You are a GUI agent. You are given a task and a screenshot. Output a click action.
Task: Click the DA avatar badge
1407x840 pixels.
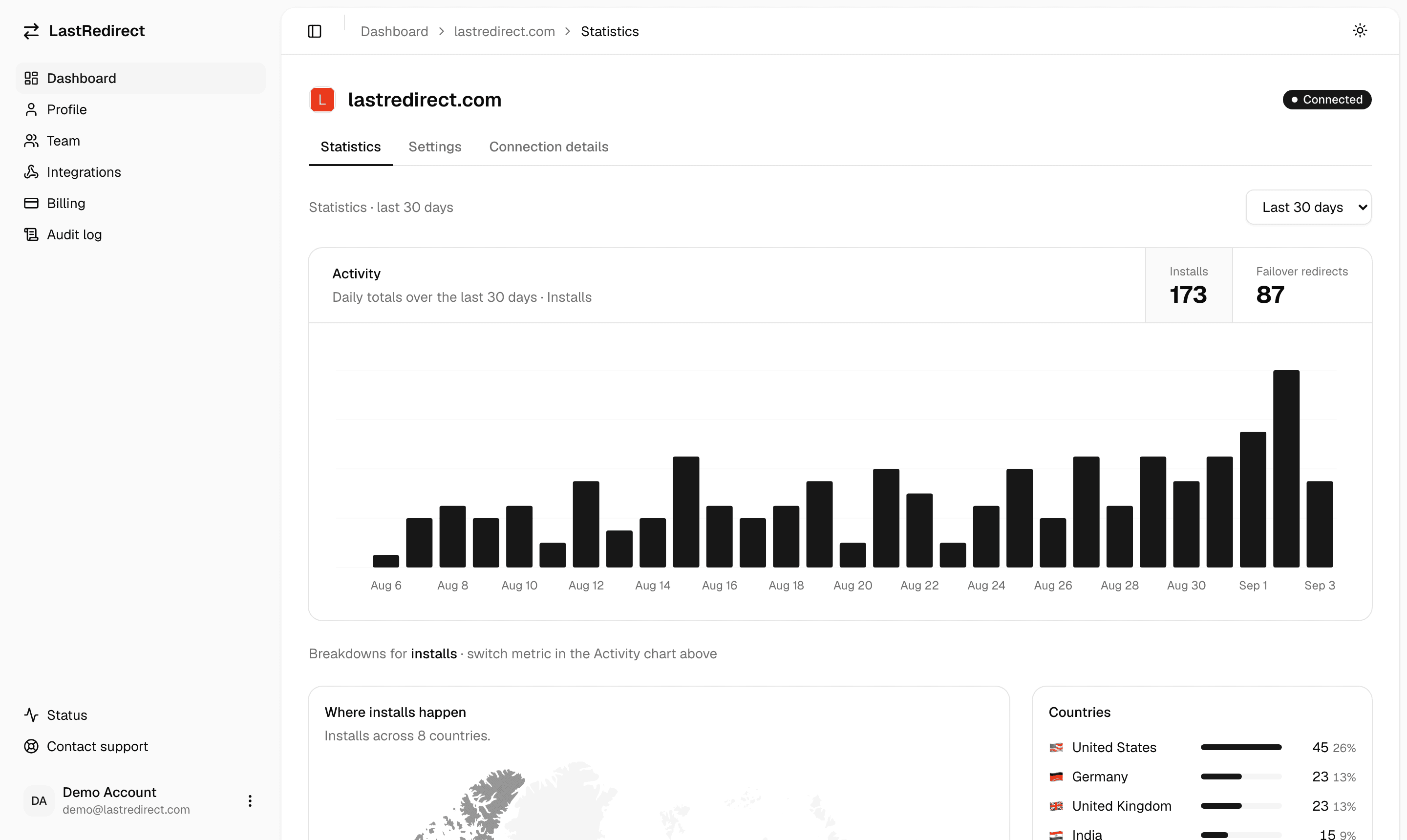click(39, 800)
